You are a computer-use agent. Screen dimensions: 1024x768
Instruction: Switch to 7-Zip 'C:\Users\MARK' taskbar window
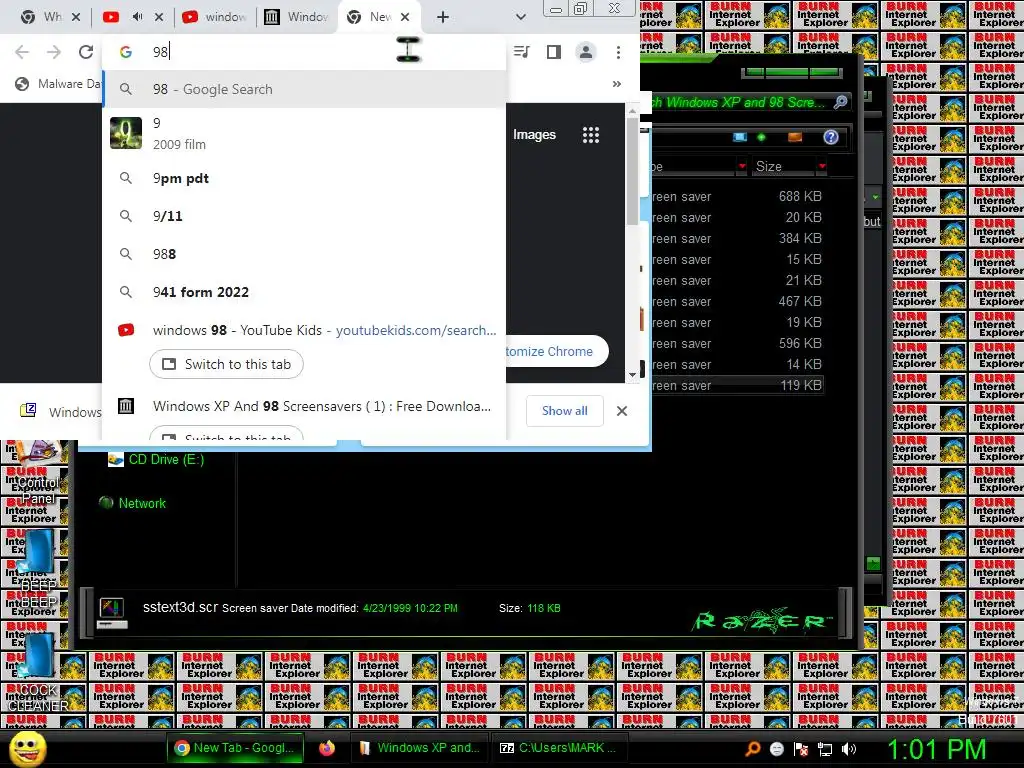[559, 748]
